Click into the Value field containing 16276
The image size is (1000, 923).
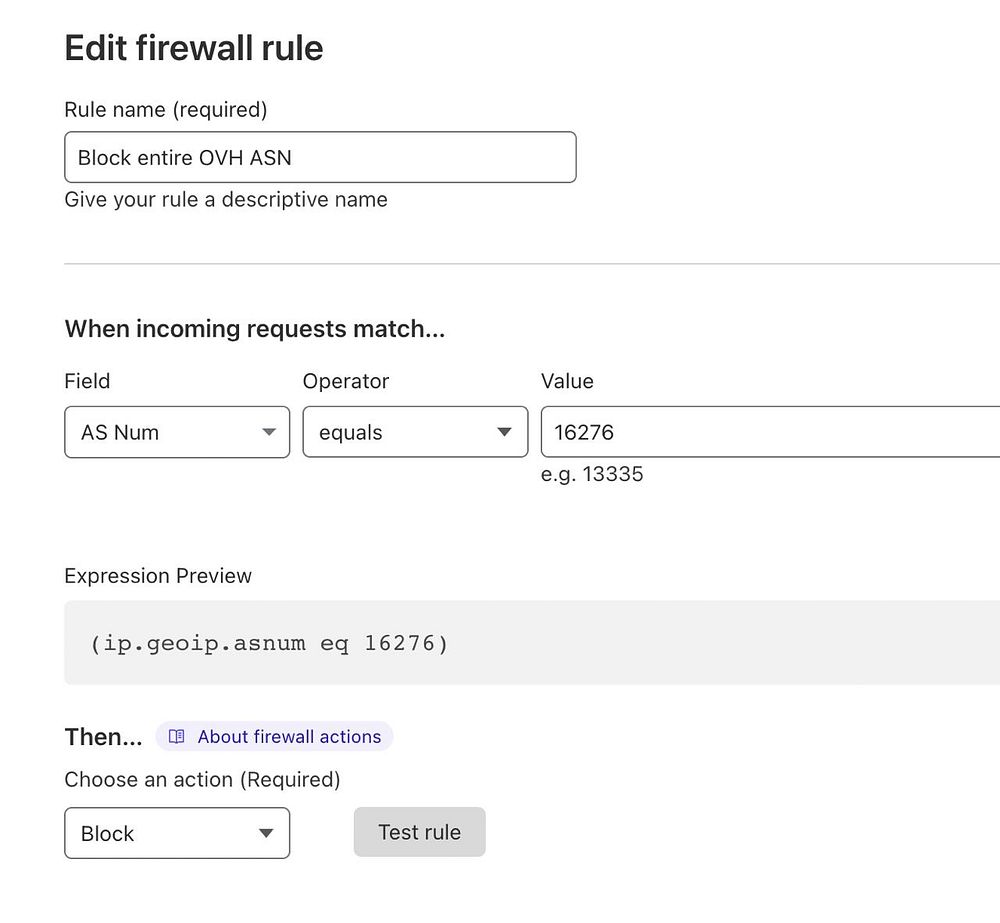point(770,432)
